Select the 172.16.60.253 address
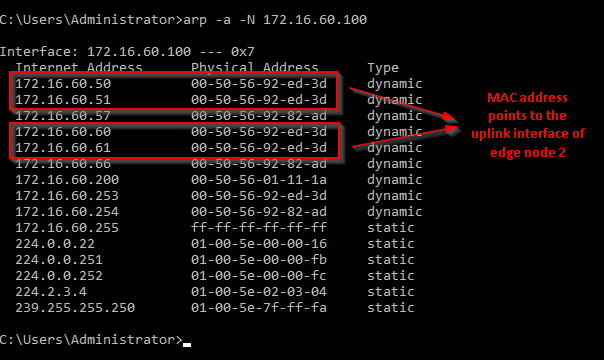 click(x=67, y=196)
